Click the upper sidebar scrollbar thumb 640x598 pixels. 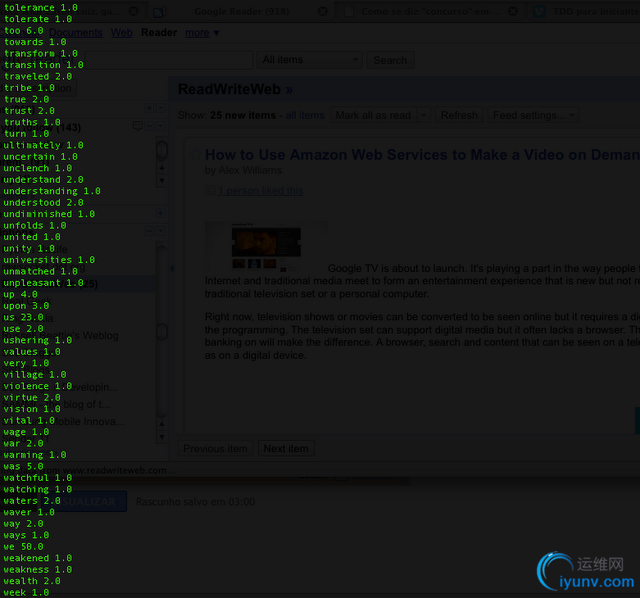pyautogui.click(x=162, y=150)
